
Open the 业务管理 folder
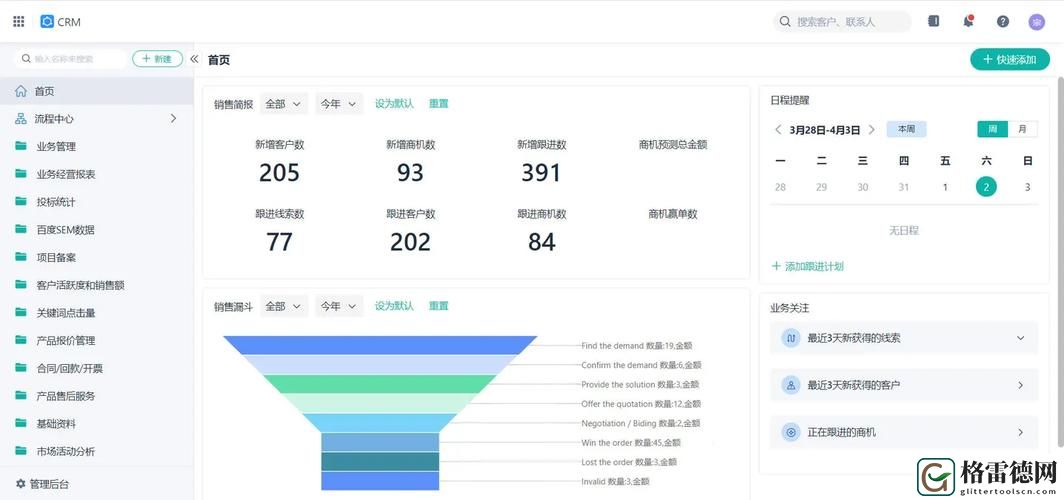pos(21,146)
